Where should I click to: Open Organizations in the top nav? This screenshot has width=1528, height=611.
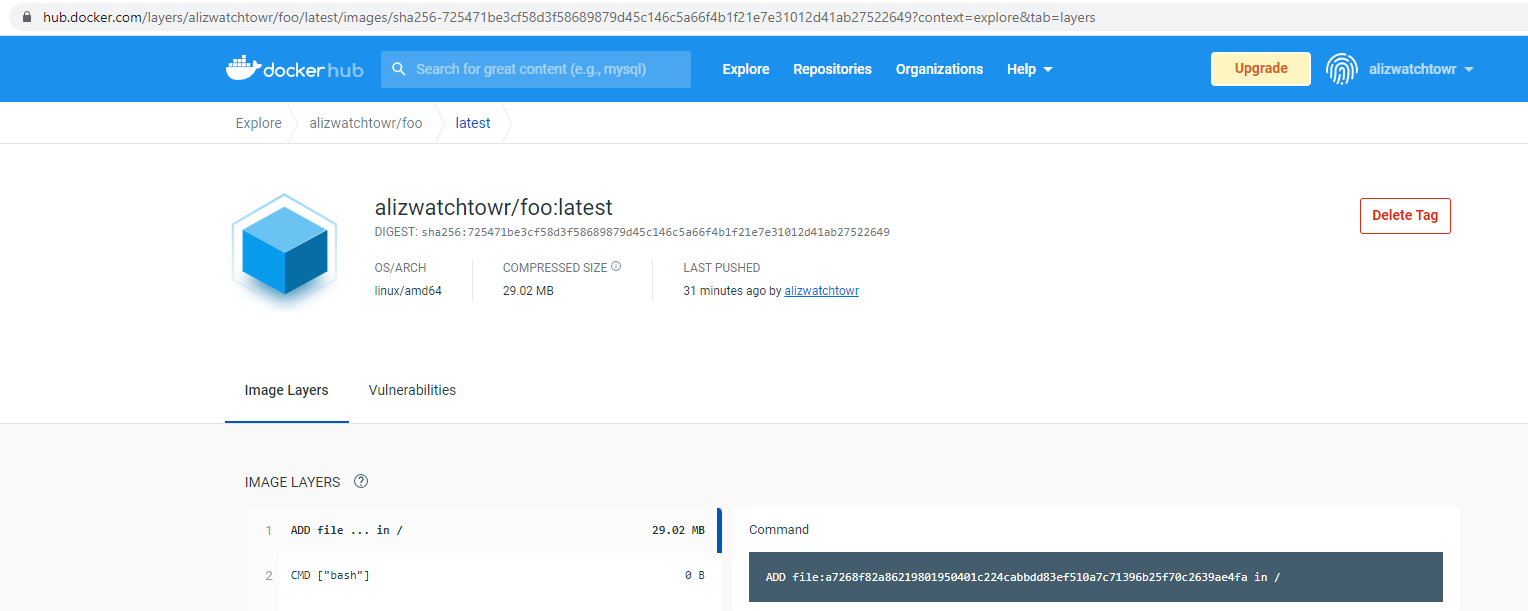(939, 69)
